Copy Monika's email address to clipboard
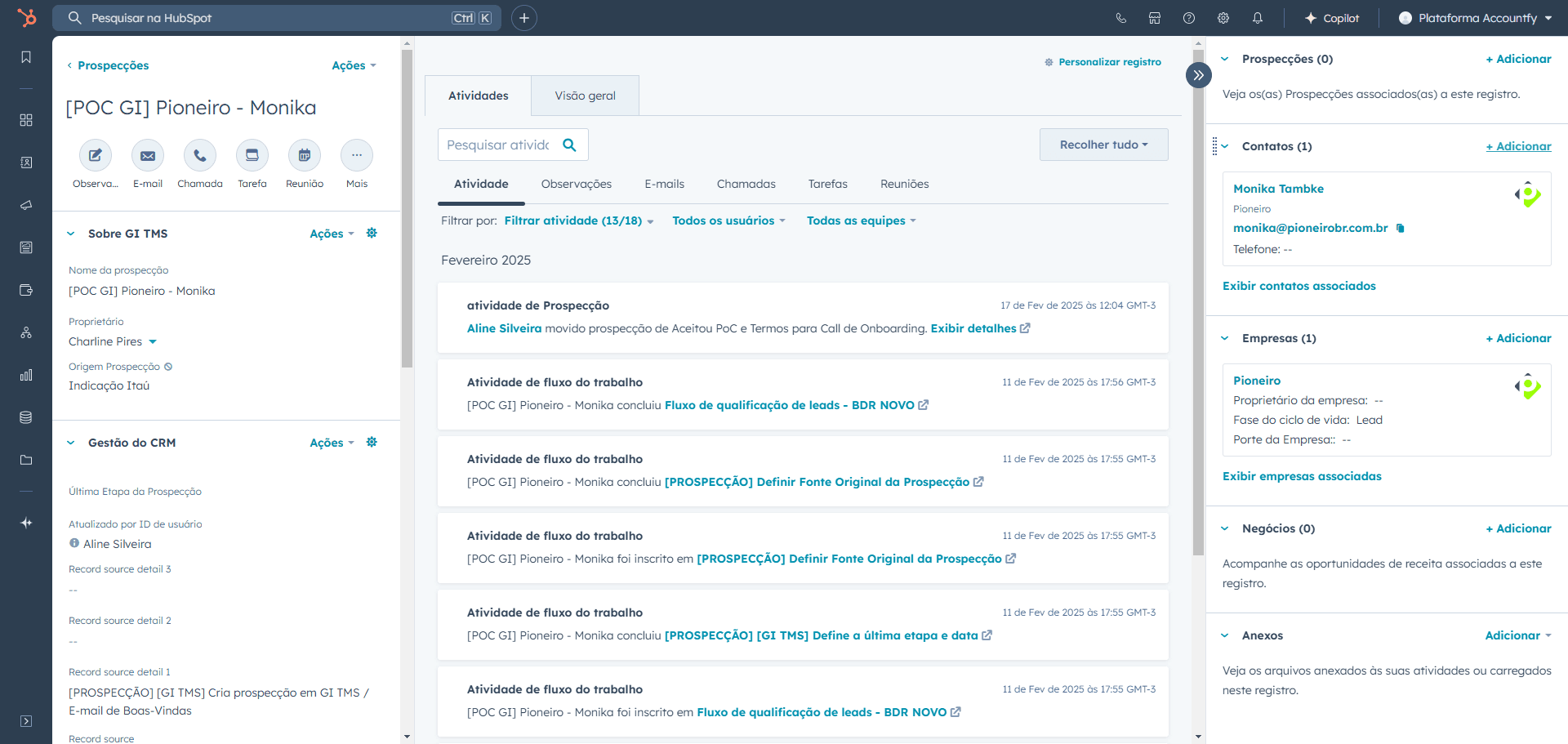Viewport: 1568px width, 744px height. click(1400, 228)
